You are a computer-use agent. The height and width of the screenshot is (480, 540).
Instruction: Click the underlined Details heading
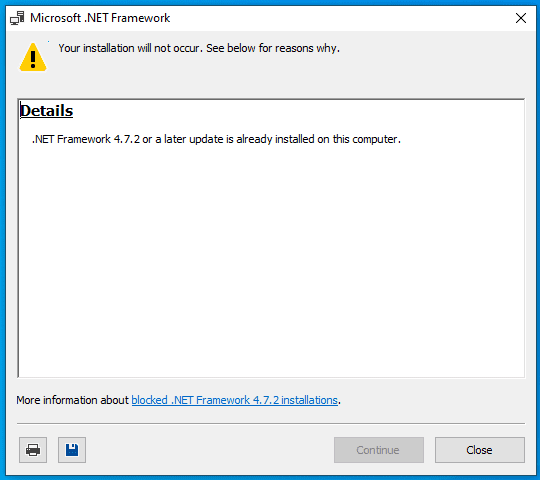click(x=46, y=111)
